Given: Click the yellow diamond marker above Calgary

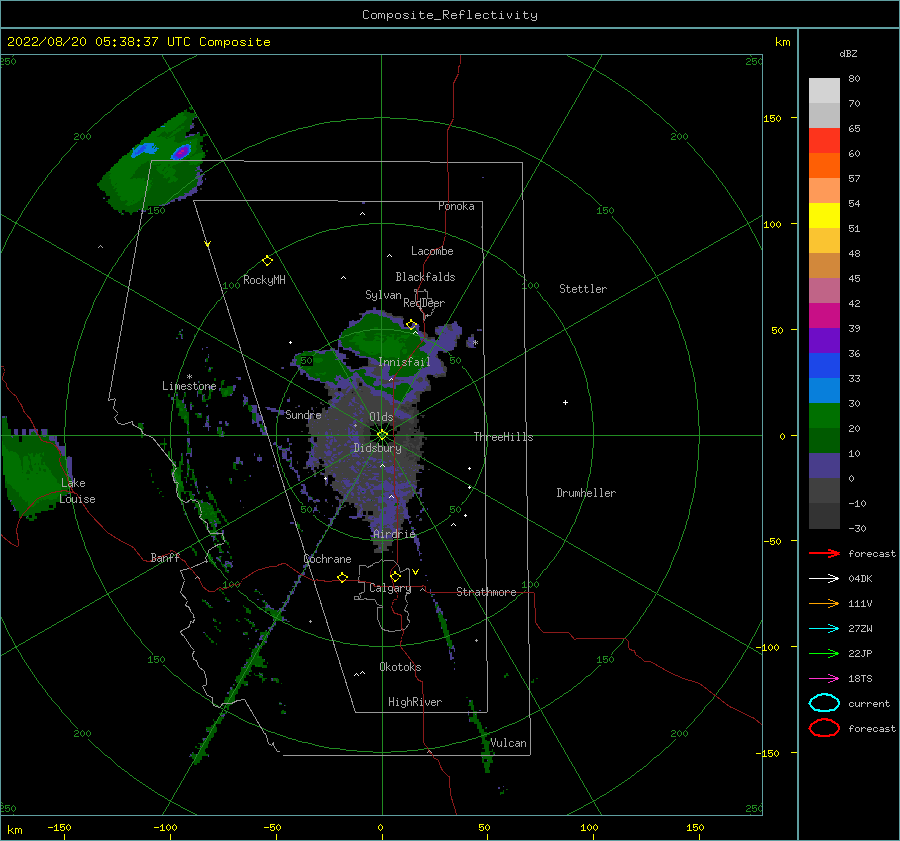Looking at the screenshot, I should click(395, 576).
